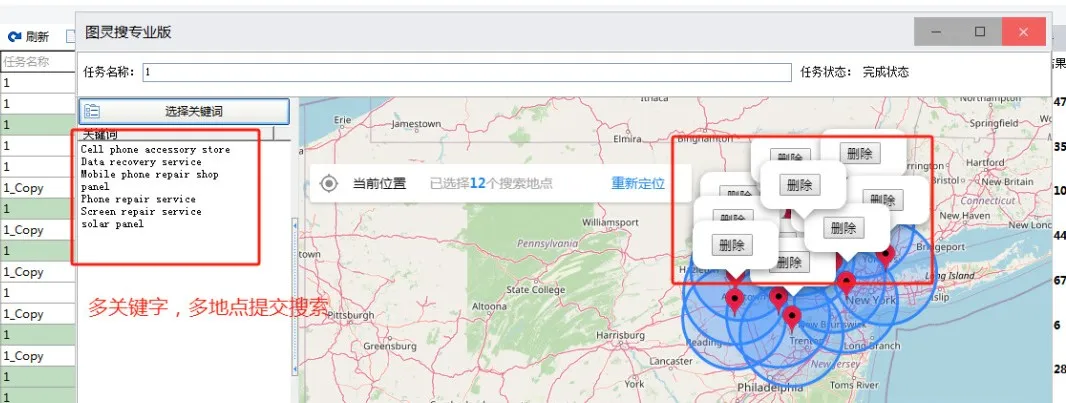This screenshot has height=403, width=1066.
Task: Minimize the 图灵搜专业版 dialog
Action: pyautogui.click(x=936, y=32)
